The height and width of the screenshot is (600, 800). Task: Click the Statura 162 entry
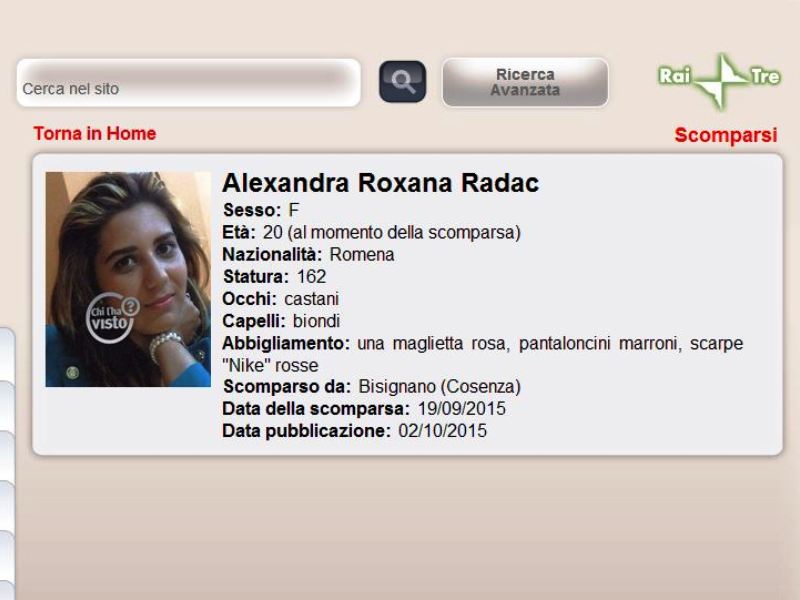[x=274, y=277]
